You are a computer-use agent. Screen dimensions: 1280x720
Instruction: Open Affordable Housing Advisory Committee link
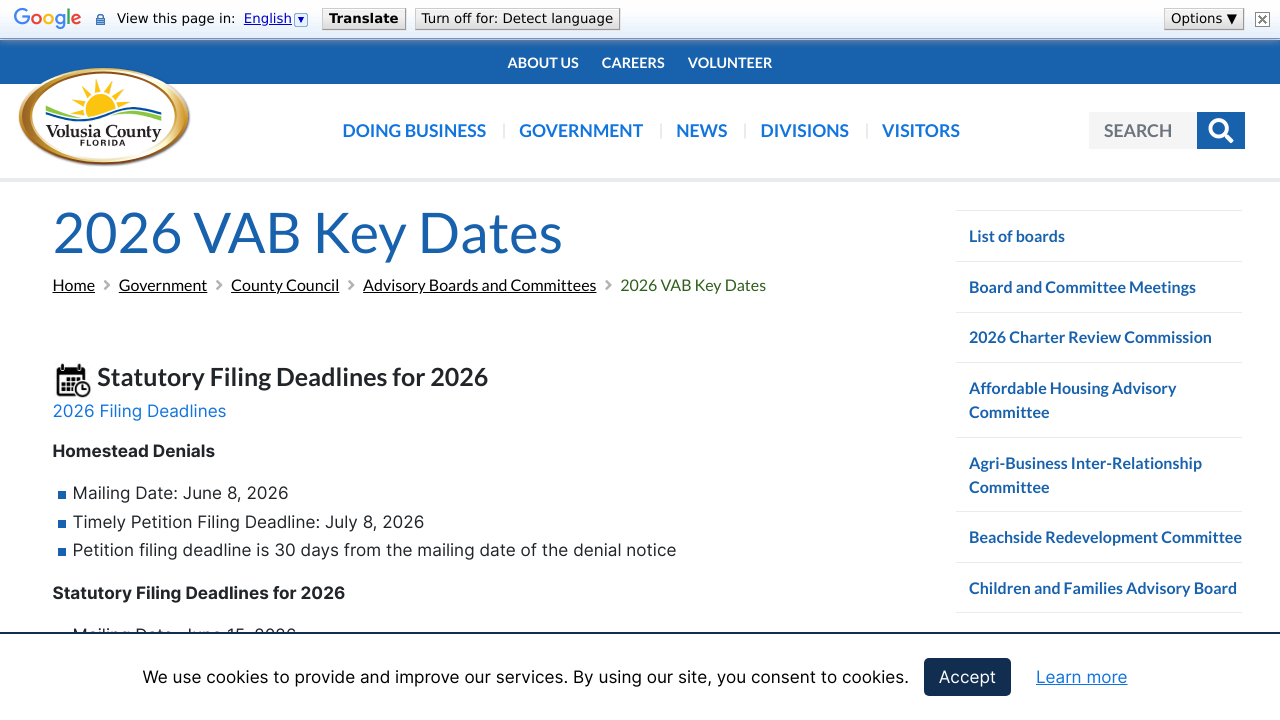point(1073,400)
